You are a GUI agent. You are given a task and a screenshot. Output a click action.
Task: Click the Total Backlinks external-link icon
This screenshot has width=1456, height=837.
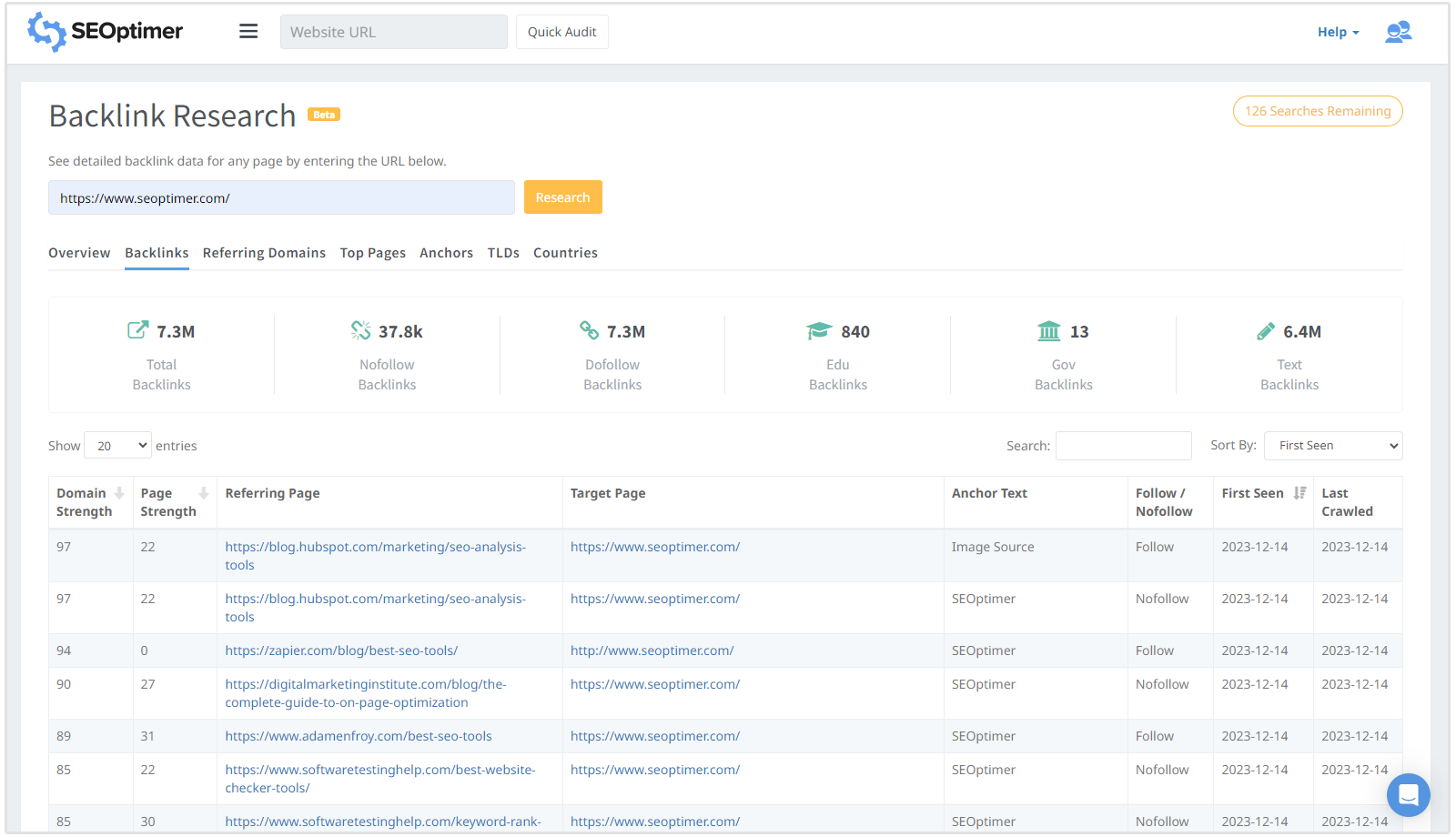pyautogui.click(x=137, y=330)
